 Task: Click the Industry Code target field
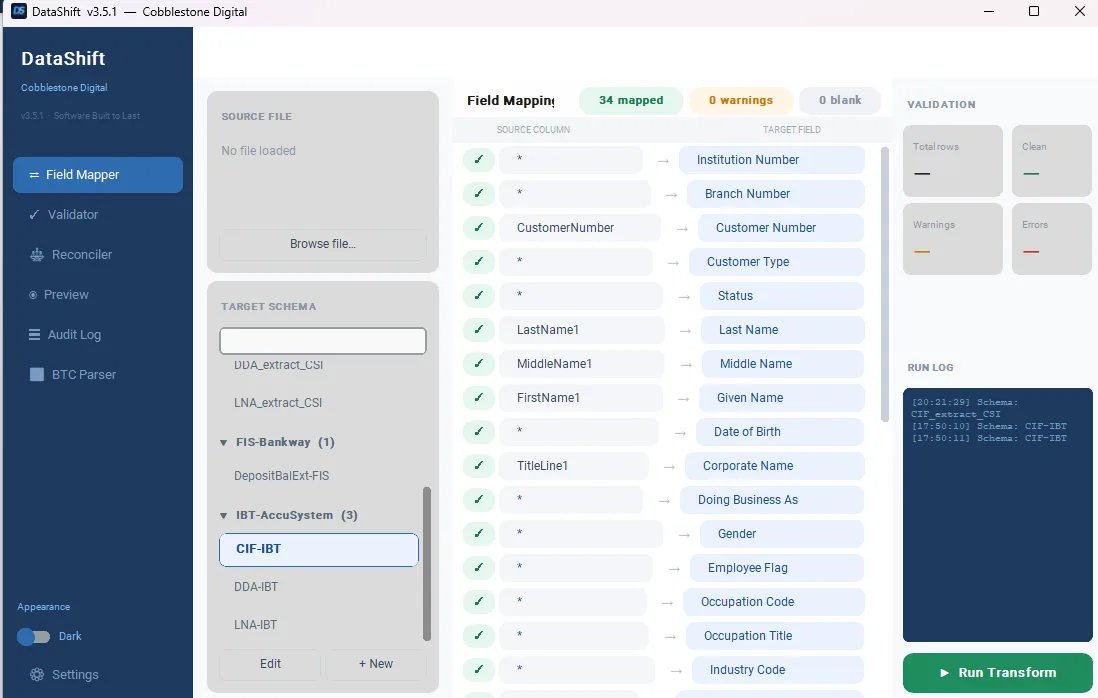click(778, 670)
